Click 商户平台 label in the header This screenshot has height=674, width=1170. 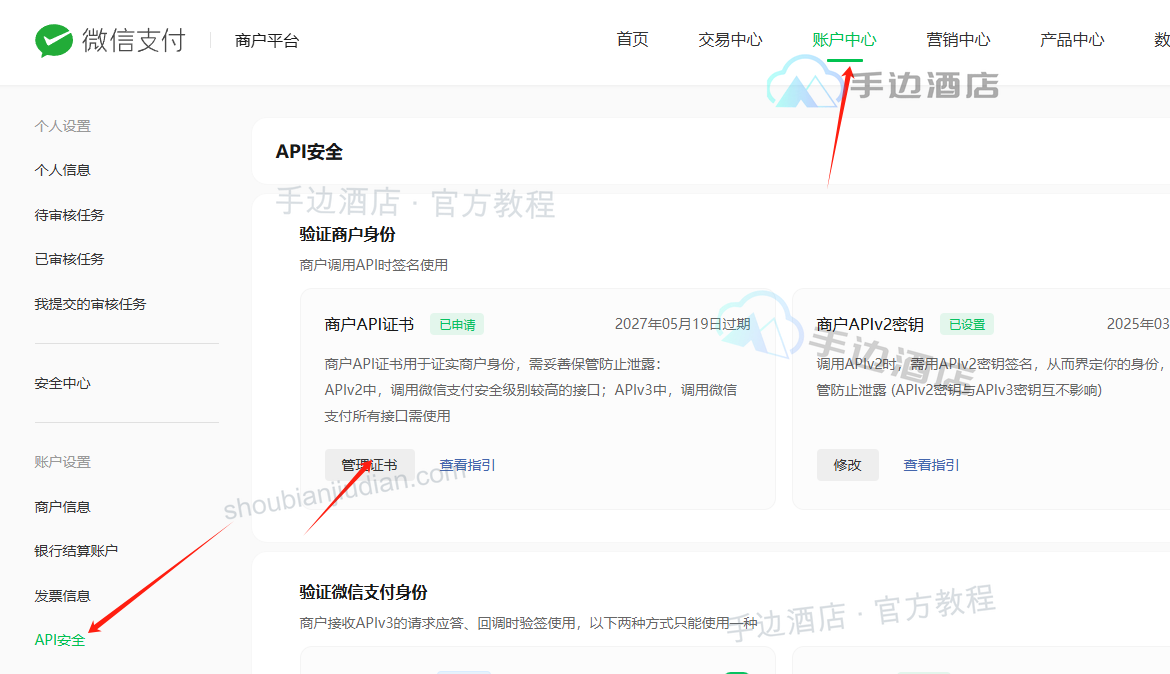(x=266, y=40)
